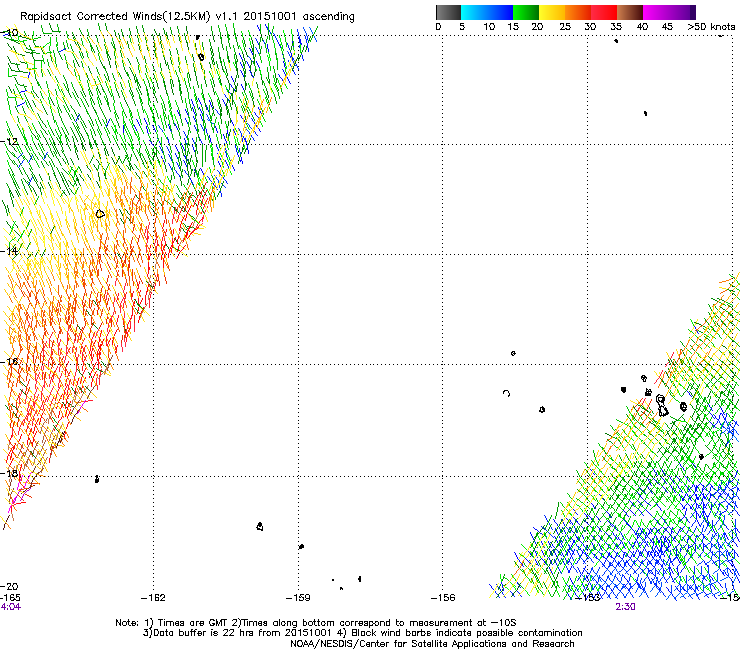Click the '-18' latitude axis label
This screenshot has width=740, height=650.
9,473
